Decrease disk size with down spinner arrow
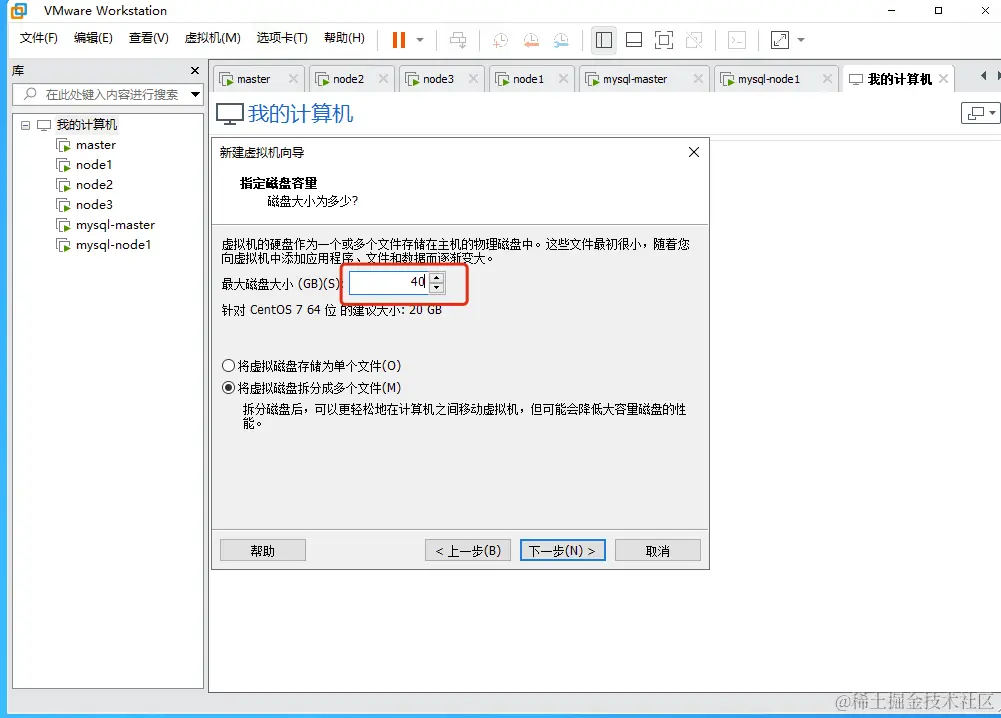Screen dimensions: 1001x718 tap(437, 287)
